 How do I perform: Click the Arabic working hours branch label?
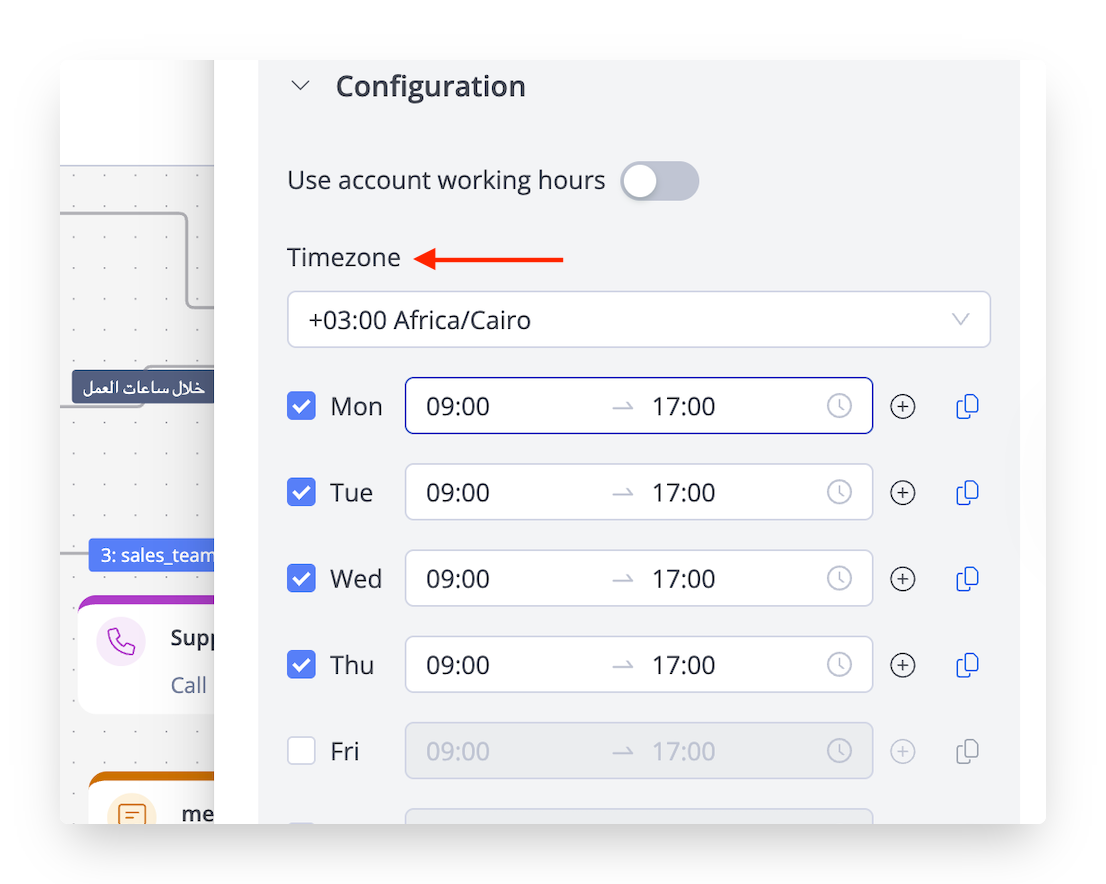pos(143,387)
